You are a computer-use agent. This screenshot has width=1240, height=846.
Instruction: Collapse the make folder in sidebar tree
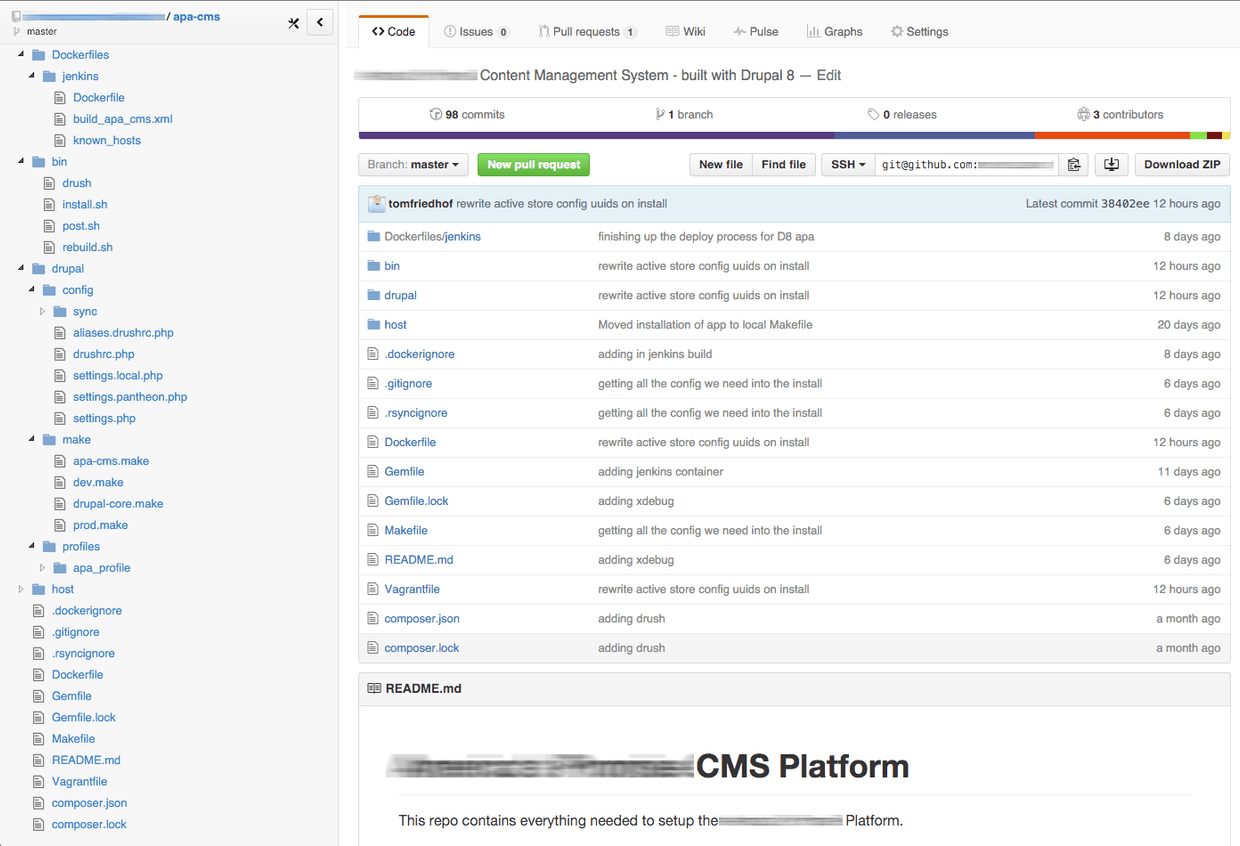point(32,440)
